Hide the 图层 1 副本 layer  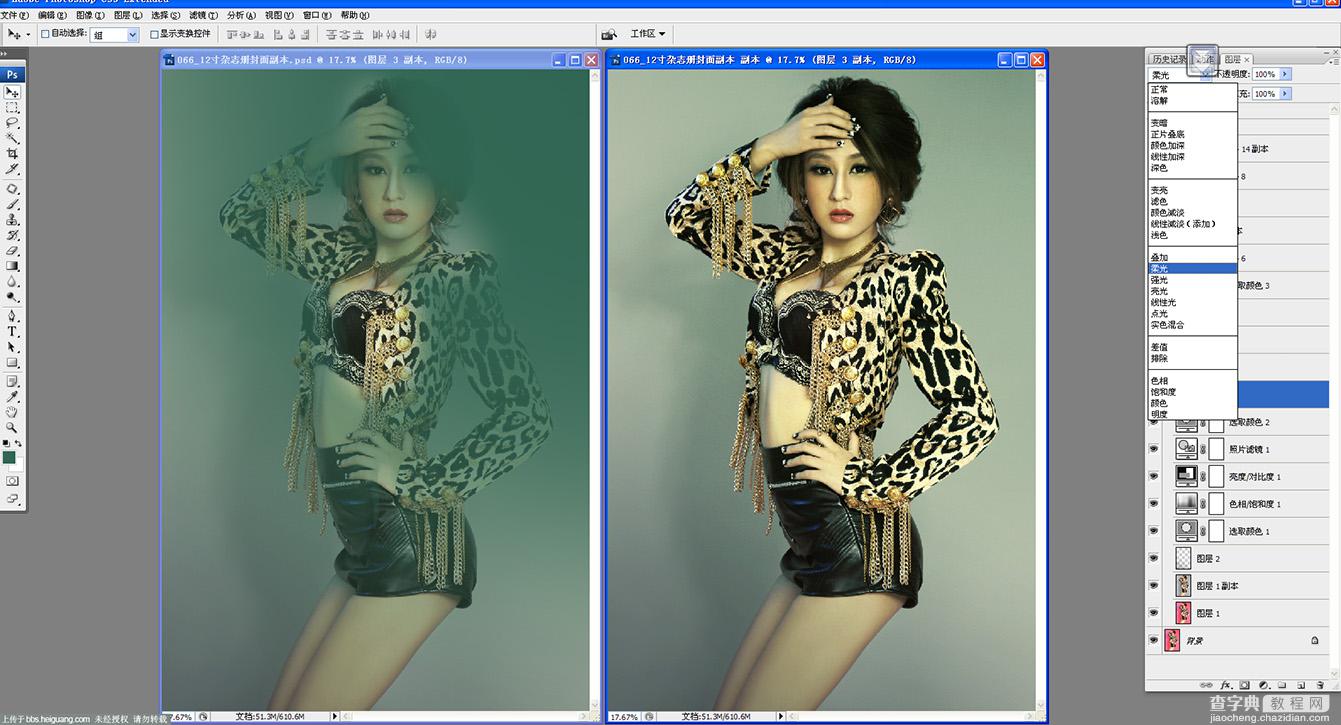[x=1154, y=586]
